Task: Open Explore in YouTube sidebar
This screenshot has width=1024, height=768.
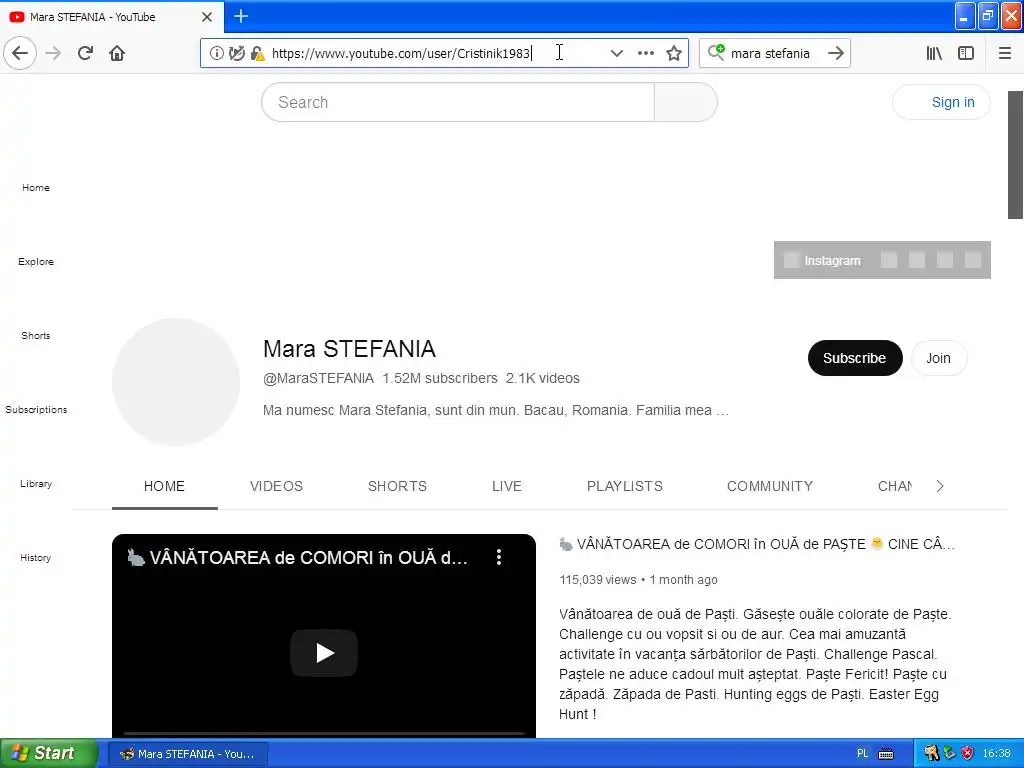Action: coord(36,261)
